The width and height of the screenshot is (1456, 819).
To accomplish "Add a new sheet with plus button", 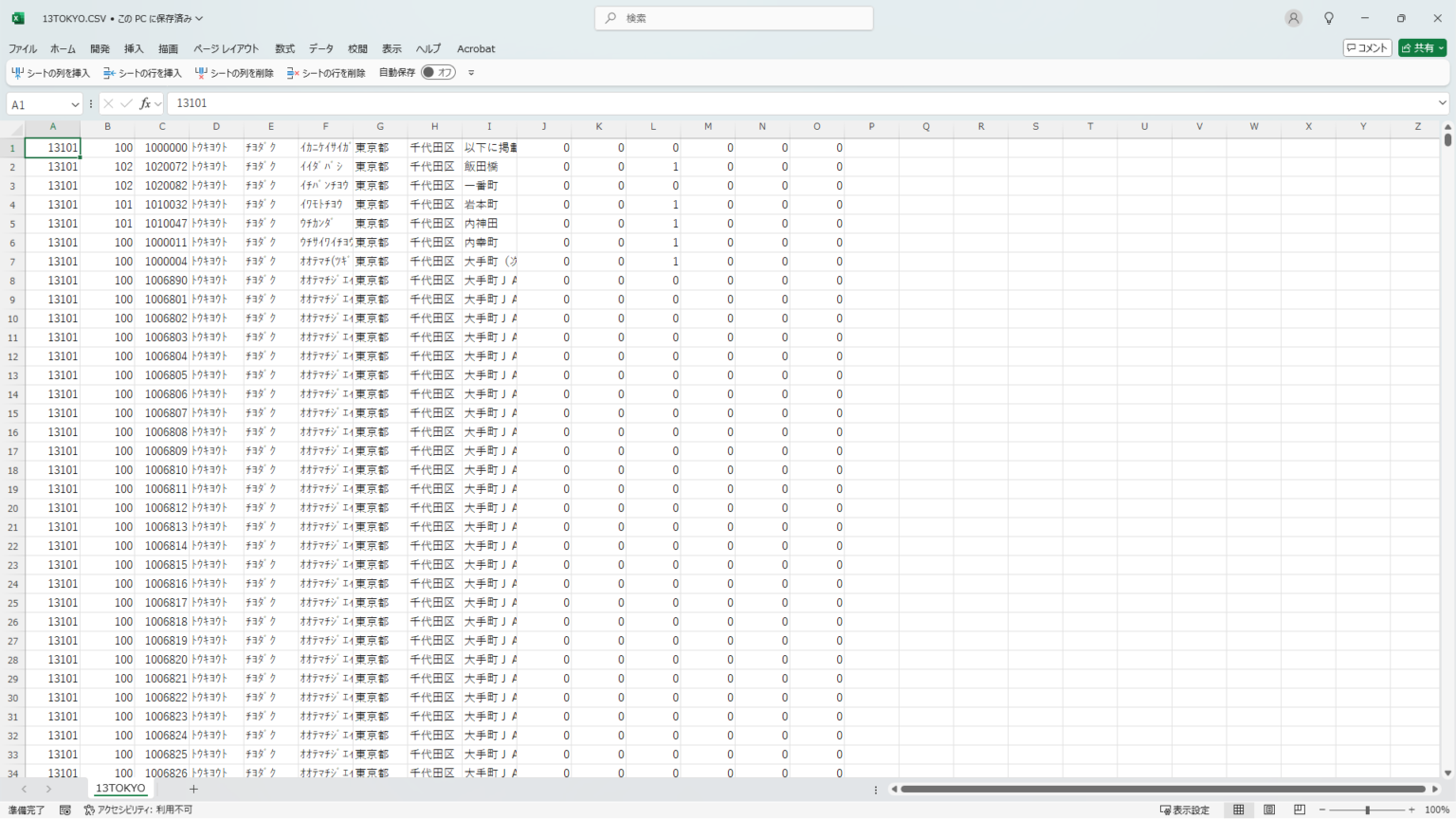I will point(193,789).
